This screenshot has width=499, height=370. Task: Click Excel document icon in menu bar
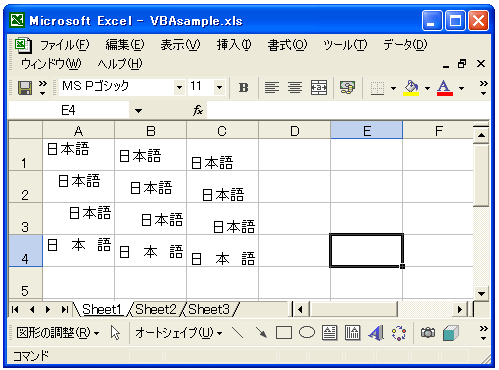tap(23, 45)
